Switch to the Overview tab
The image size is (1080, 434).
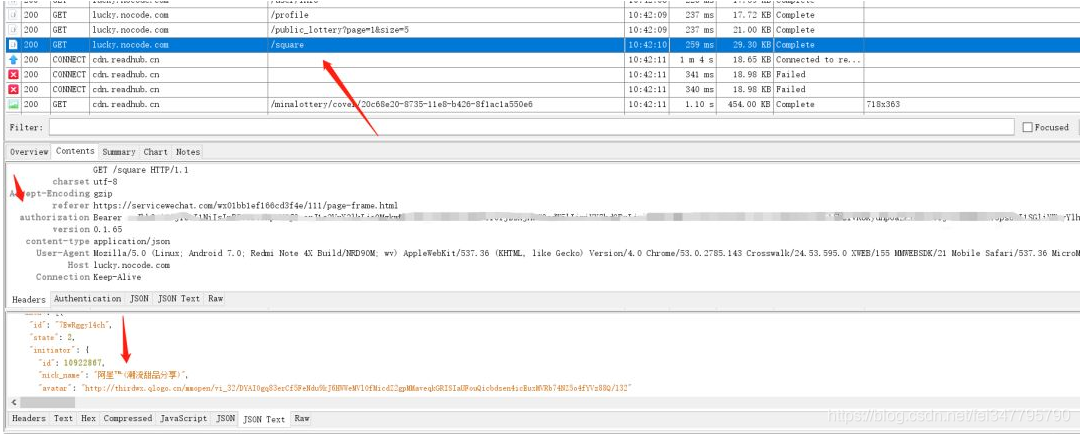[x=29, y=152]
